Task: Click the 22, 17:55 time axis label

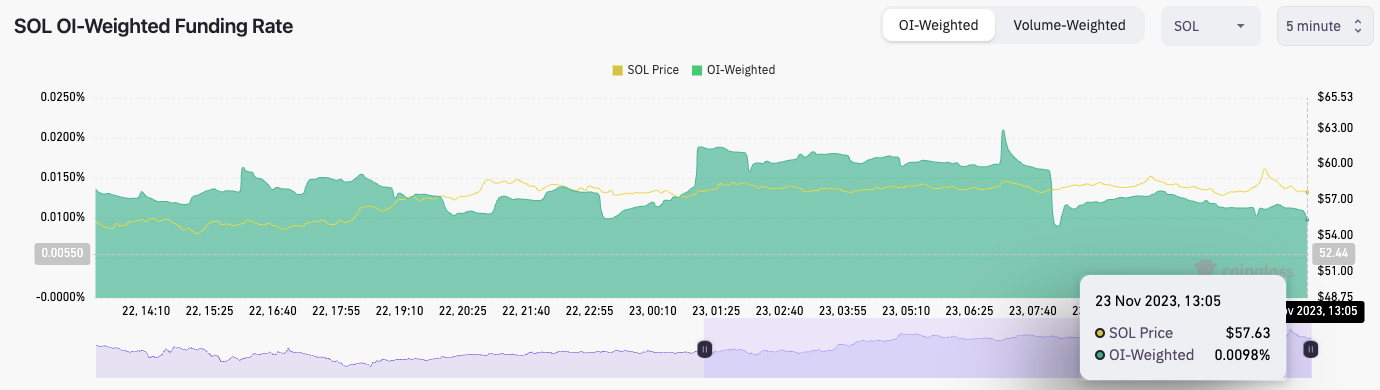Action: click(336, 311)
